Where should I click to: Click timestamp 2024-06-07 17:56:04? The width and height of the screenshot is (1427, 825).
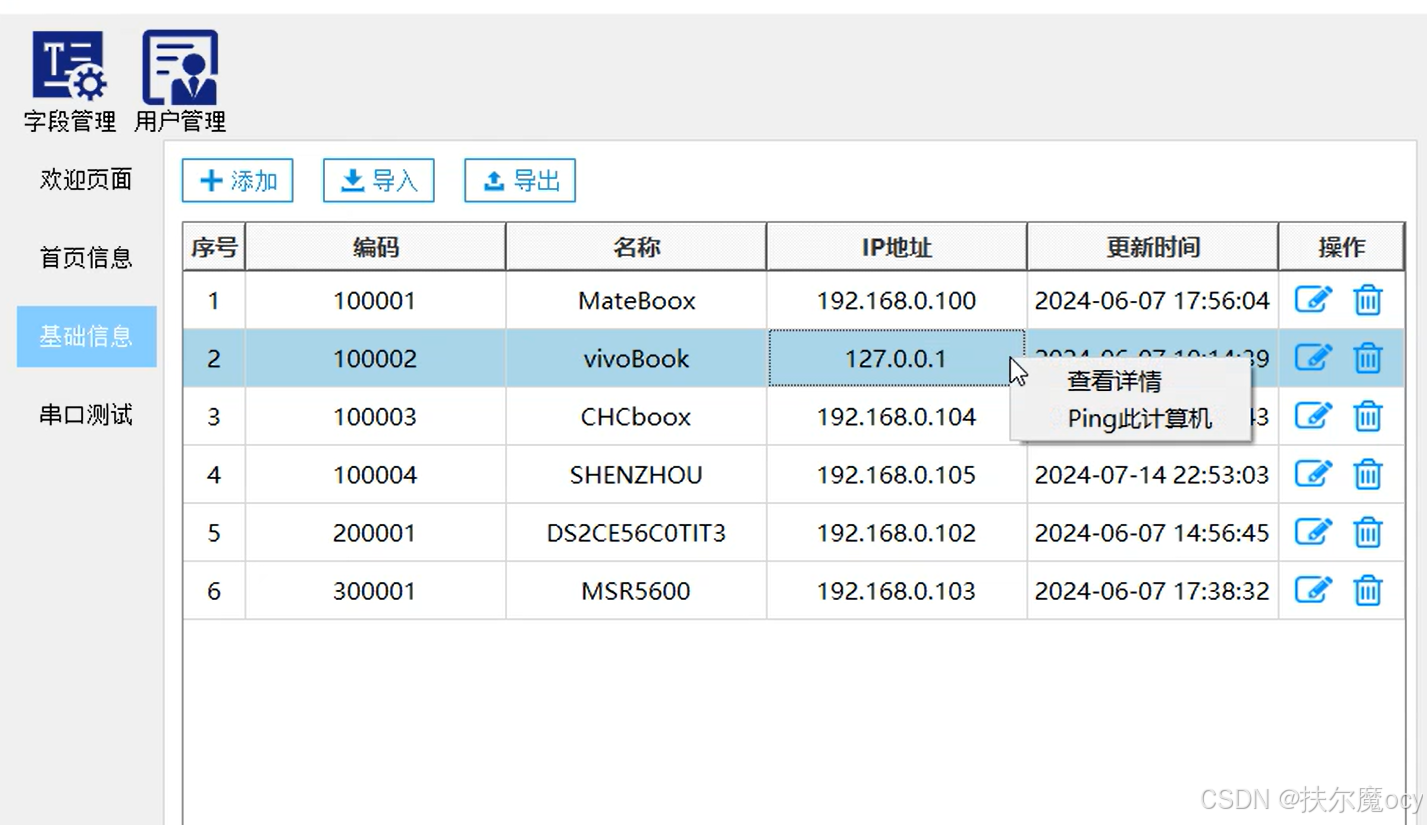[1152, 300]
